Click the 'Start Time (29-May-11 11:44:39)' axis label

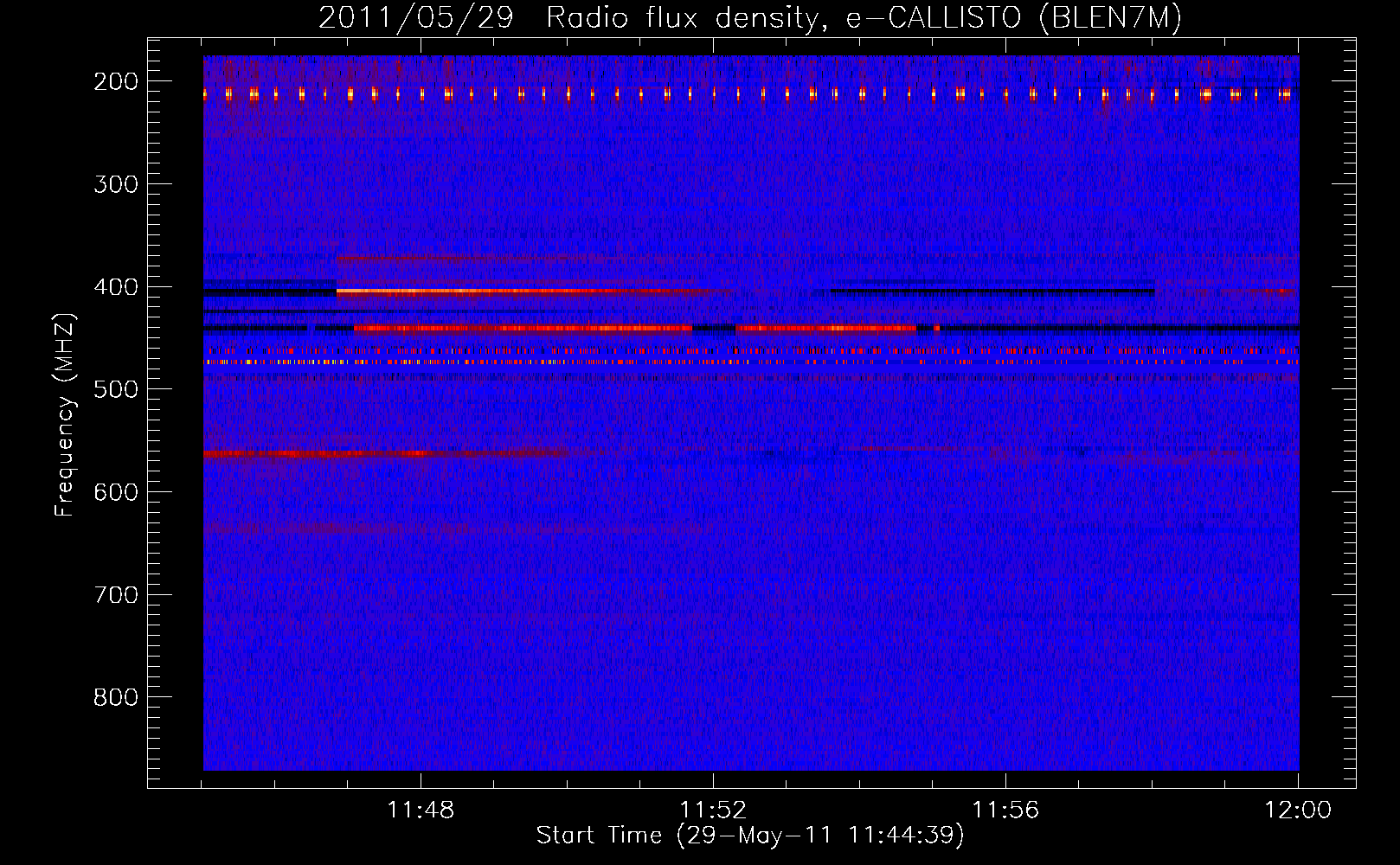(749, 836)
